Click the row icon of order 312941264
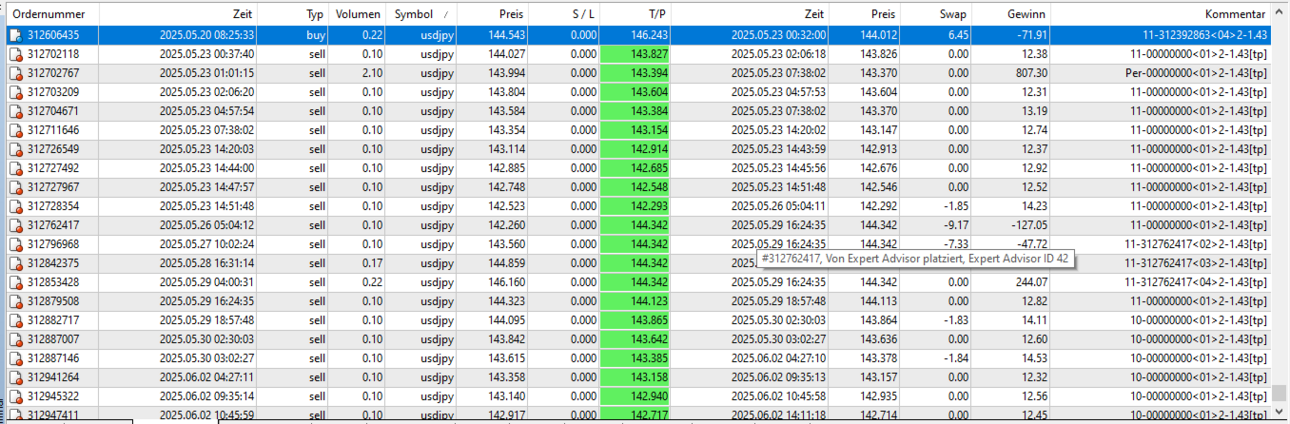Viewport: 1290px width, 424px height. [15, 377]
